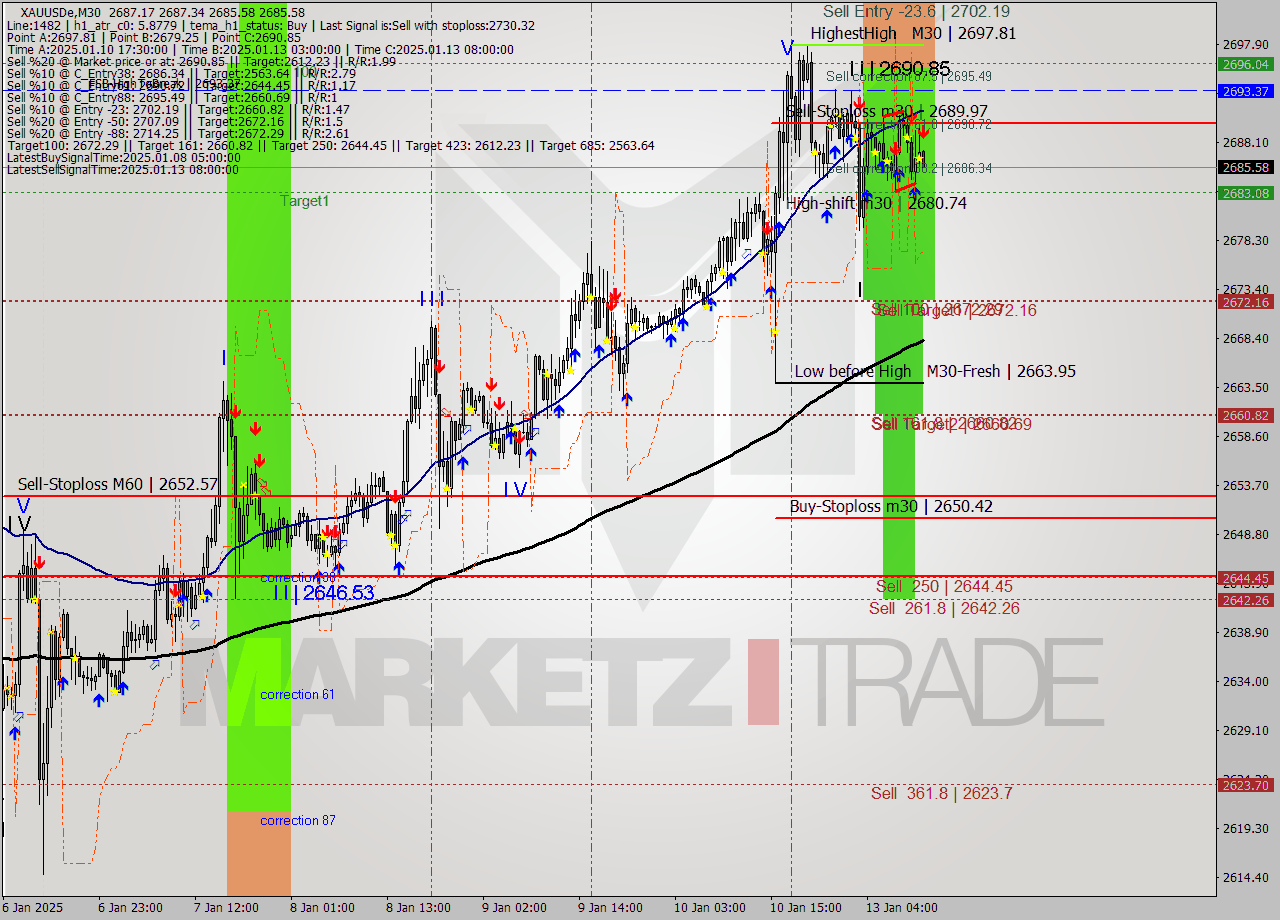This screenshot has width=1280, height=920.
Task: Click the 2653.70 price scale value
Action: (1245, 485)
